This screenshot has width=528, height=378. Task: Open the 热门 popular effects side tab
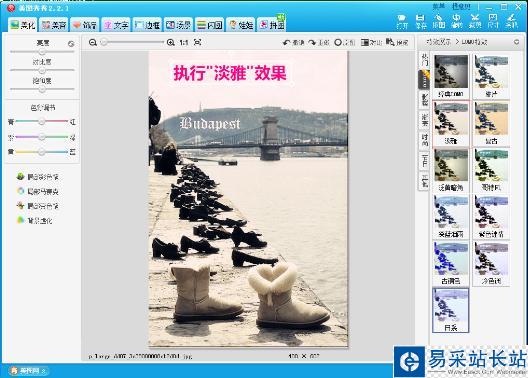tap(425, 60)
